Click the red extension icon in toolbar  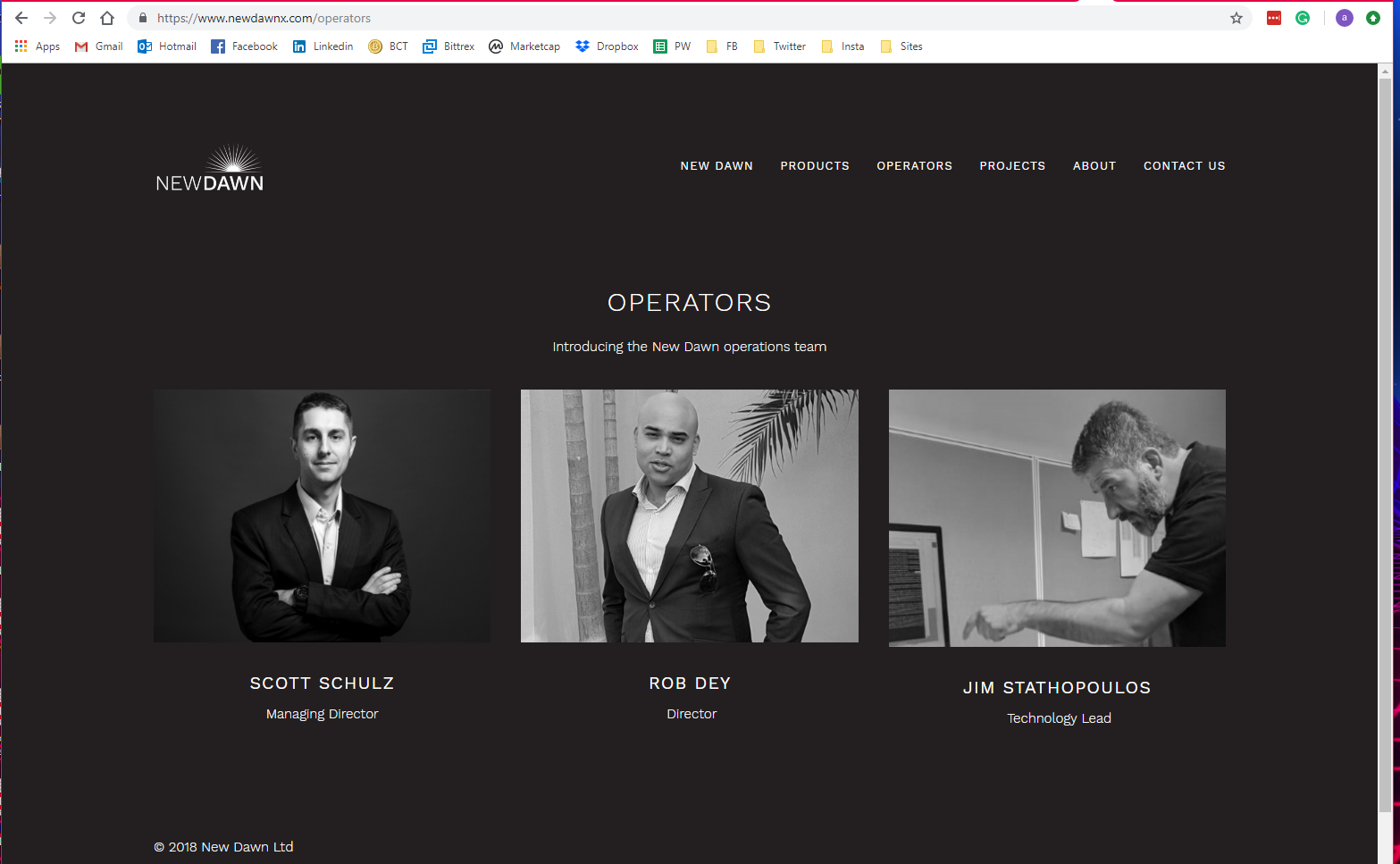pos(1274,18)
